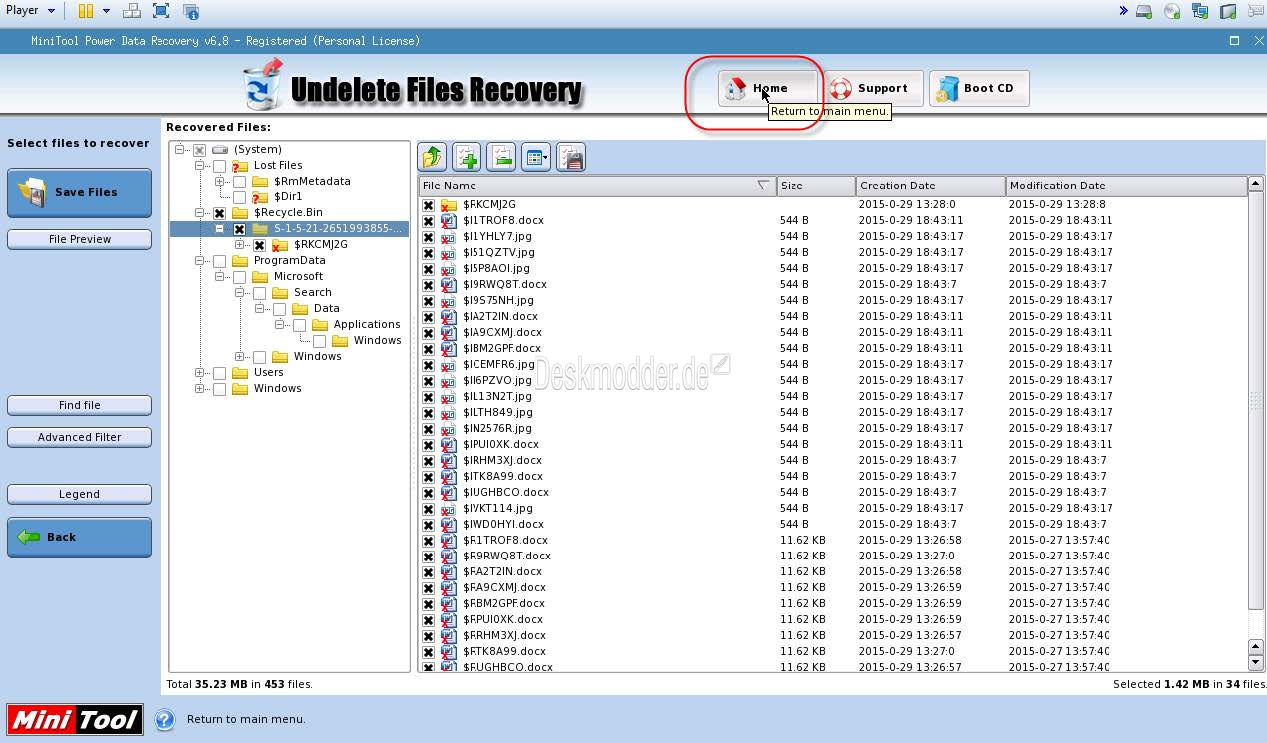1267x743 pixels.
Task: Check the ProgramData checkbox
Action: pyautogui.click(x=219, y=261)
